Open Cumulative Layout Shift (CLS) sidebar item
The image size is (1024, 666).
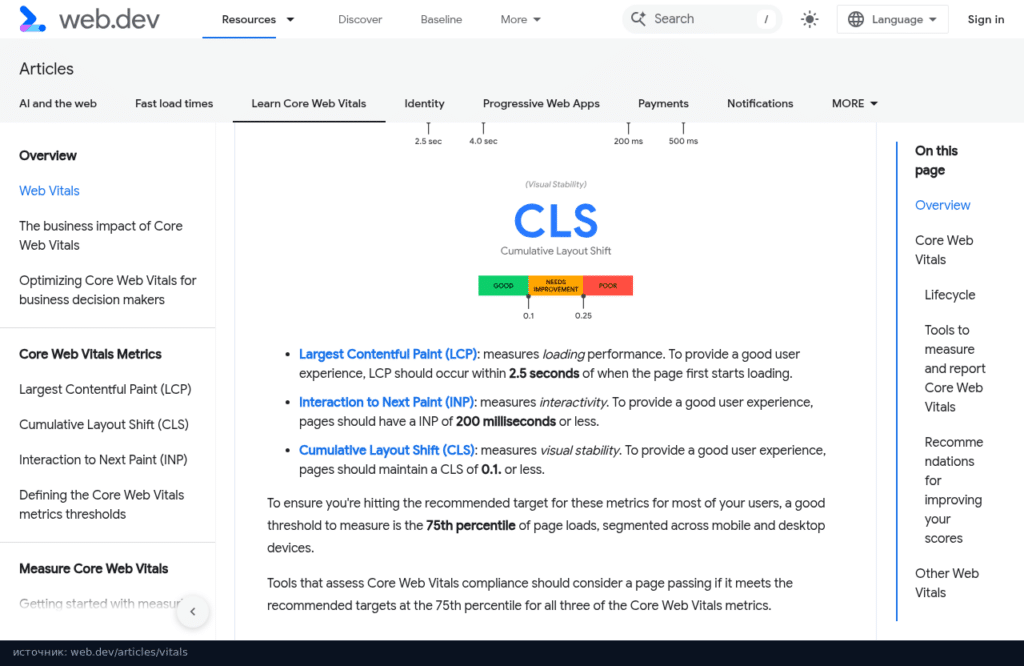104,424
